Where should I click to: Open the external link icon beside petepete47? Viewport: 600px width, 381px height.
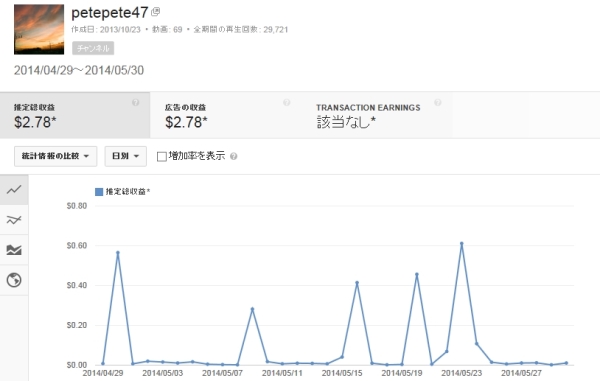[155, 12]
